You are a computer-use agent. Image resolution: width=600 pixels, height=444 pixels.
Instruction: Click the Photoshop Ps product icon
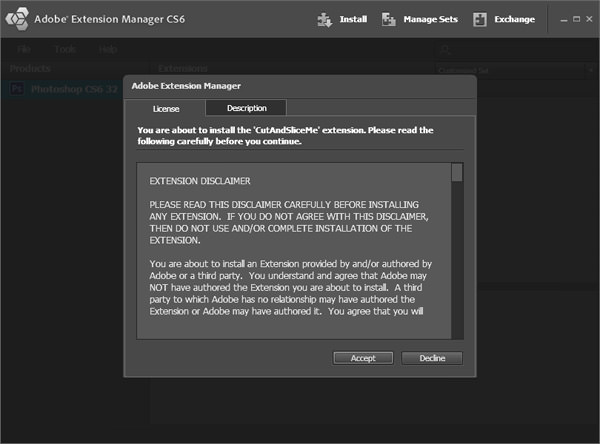[17, 89]
